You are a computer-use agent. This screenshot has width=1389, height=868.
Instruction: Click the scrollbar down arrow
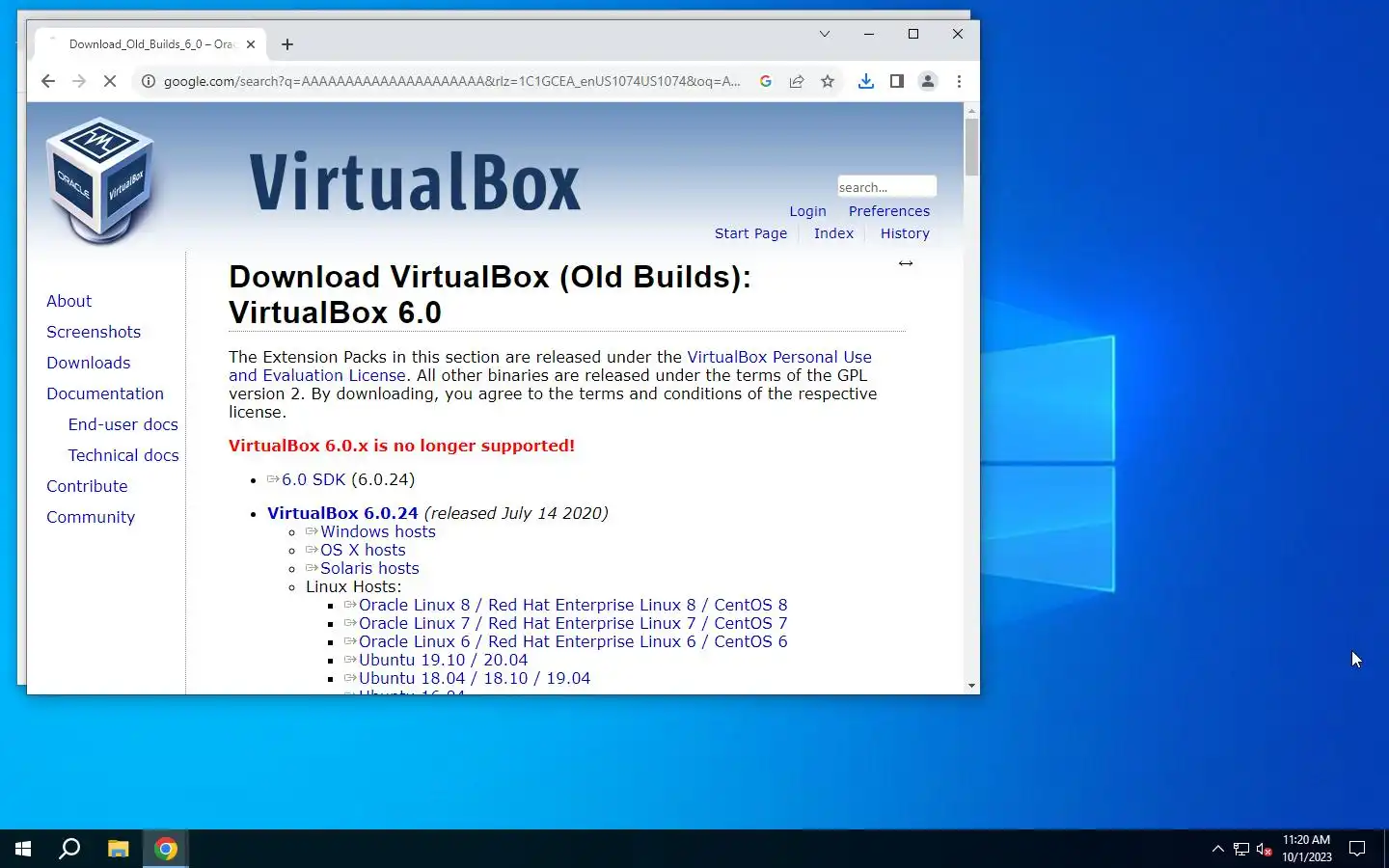[971, 686]
